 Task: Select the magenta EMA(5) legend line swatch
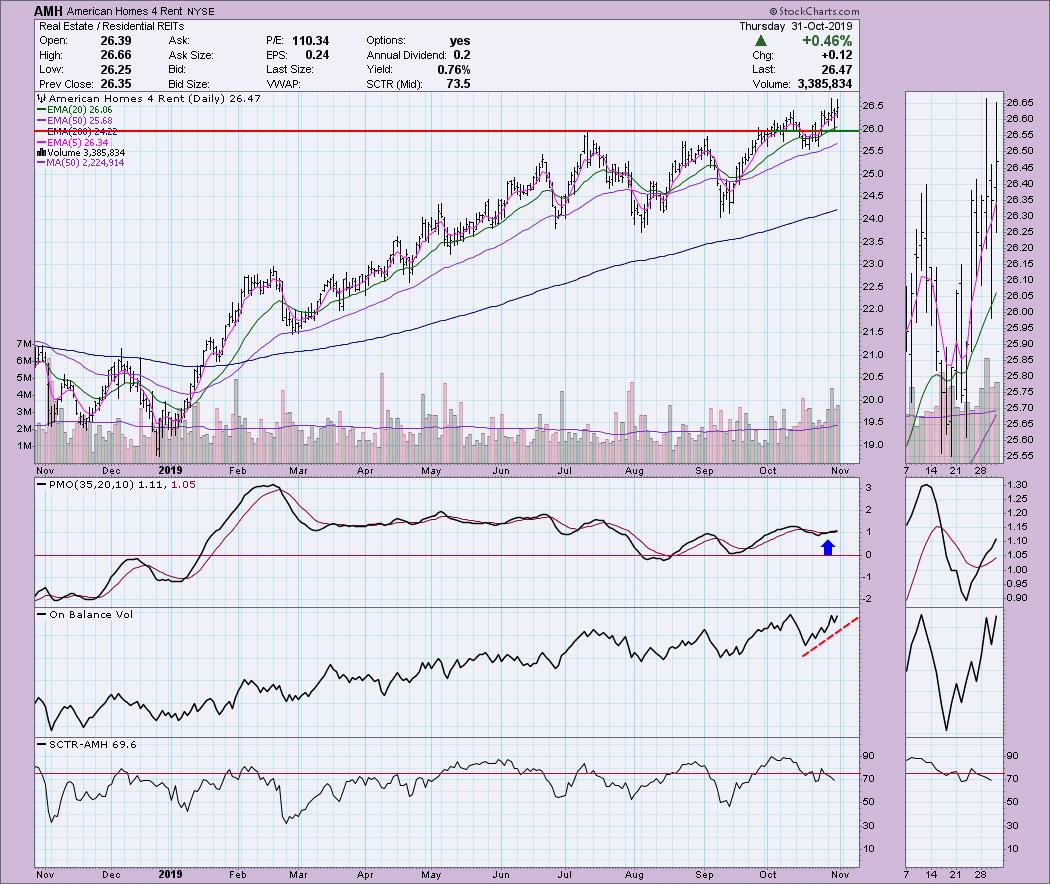(42, 143)
